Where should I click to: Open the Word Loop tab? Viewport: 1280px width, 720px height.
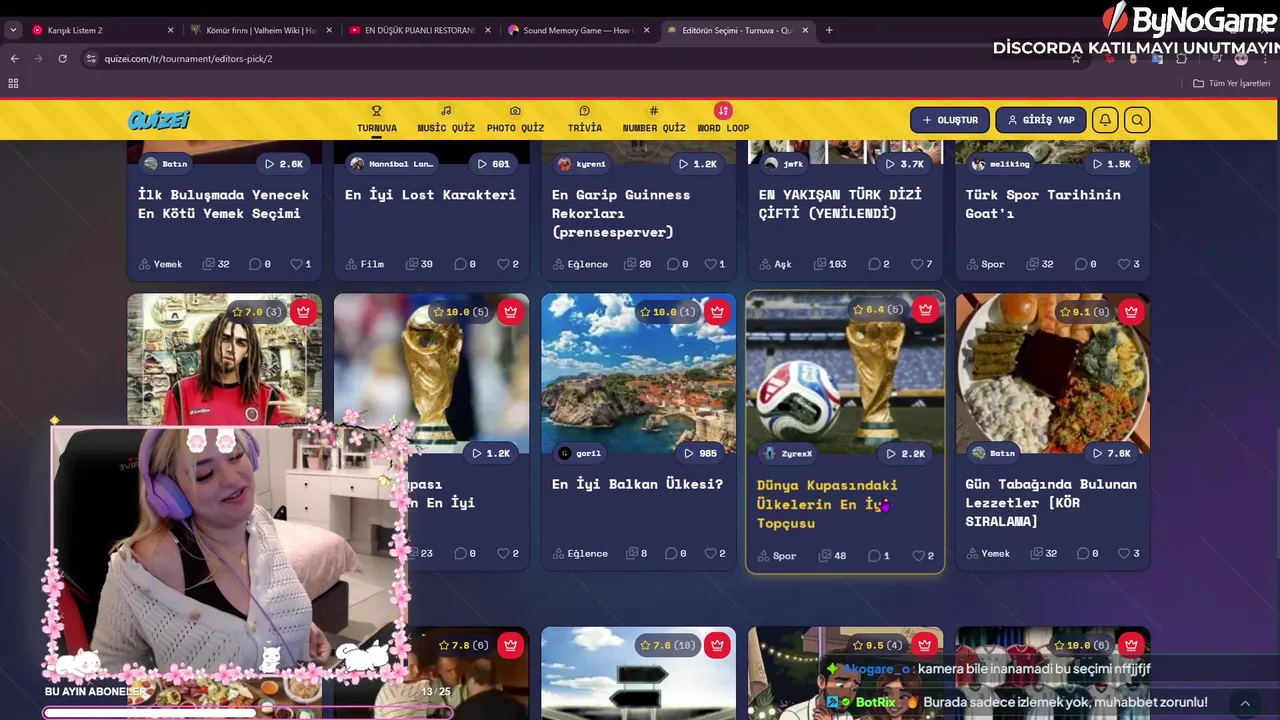pos(723,119)
